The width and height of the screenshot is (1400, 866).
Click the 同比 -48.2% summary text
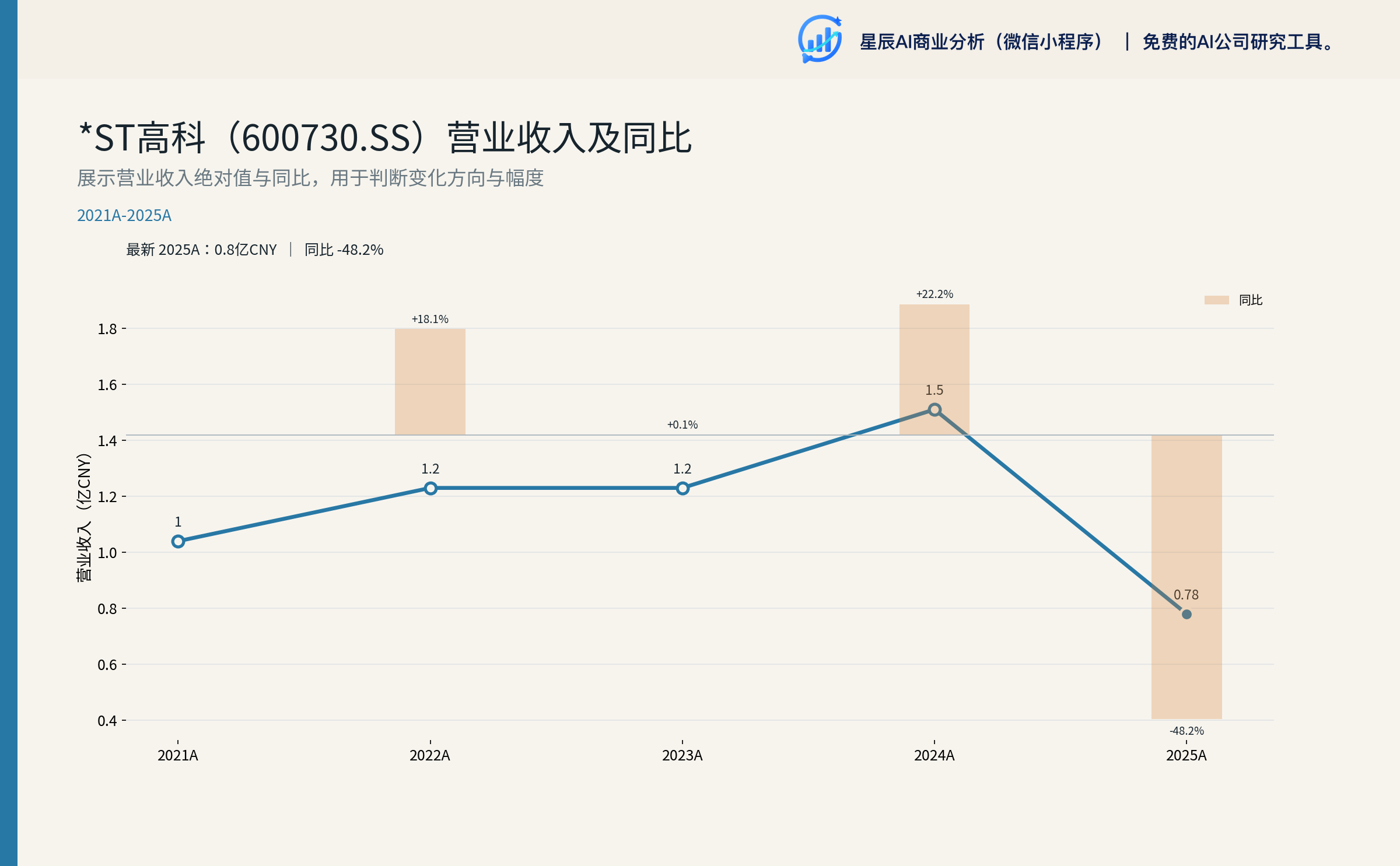point(344,250)
